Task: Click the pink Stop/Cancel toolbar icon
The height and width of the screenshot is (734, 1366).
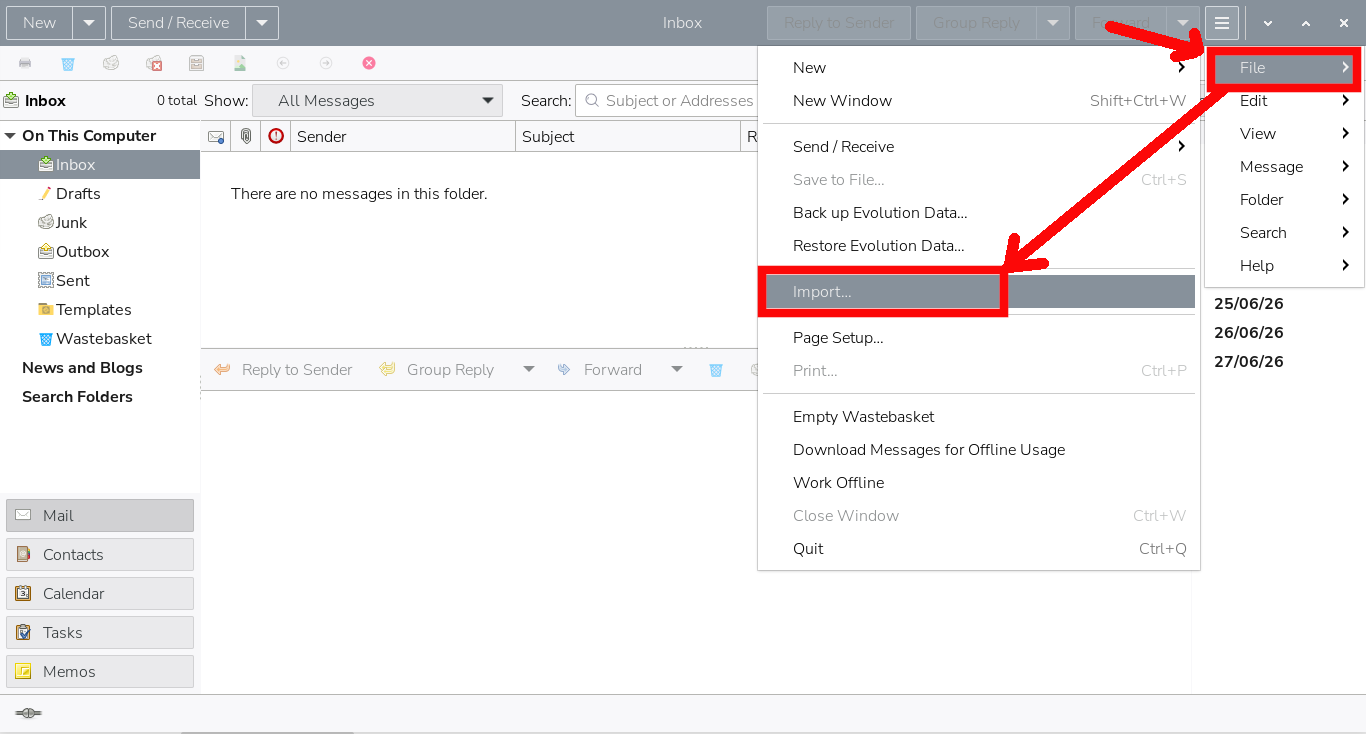Action: pos(369,63)
